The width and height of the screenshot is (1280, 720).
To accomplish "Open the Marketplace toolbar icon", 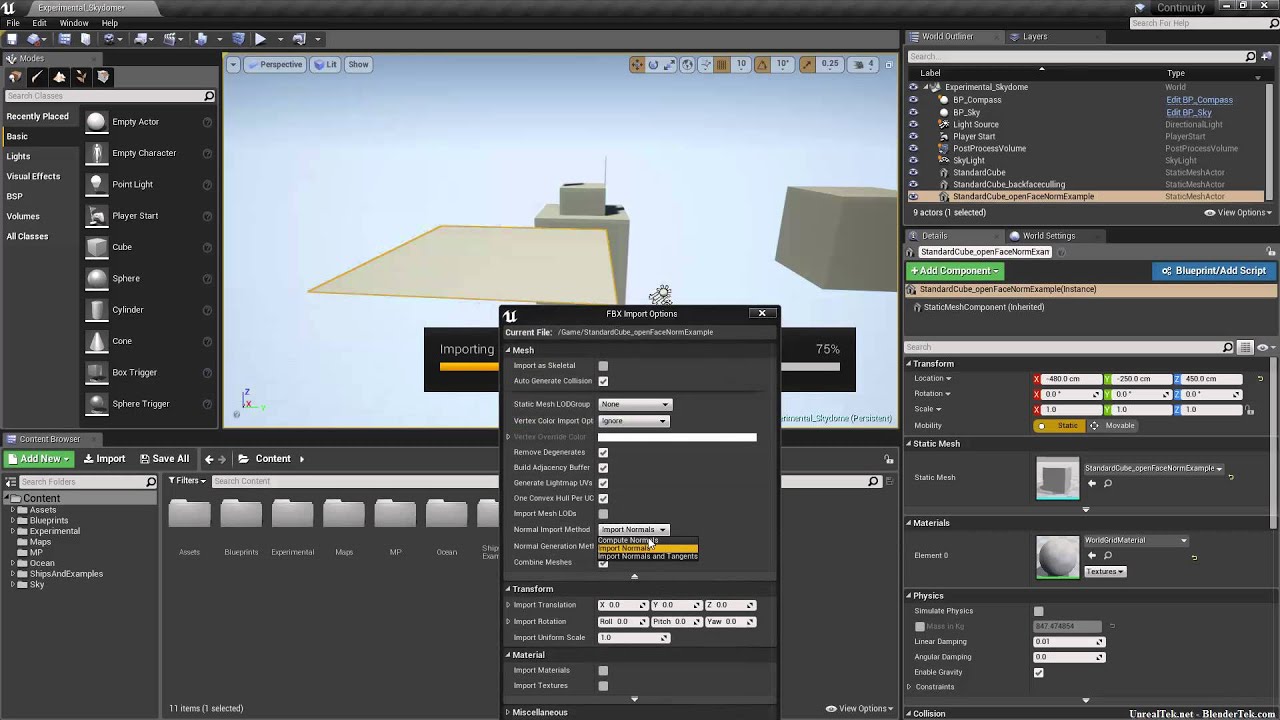I will (x=86, y=39).
